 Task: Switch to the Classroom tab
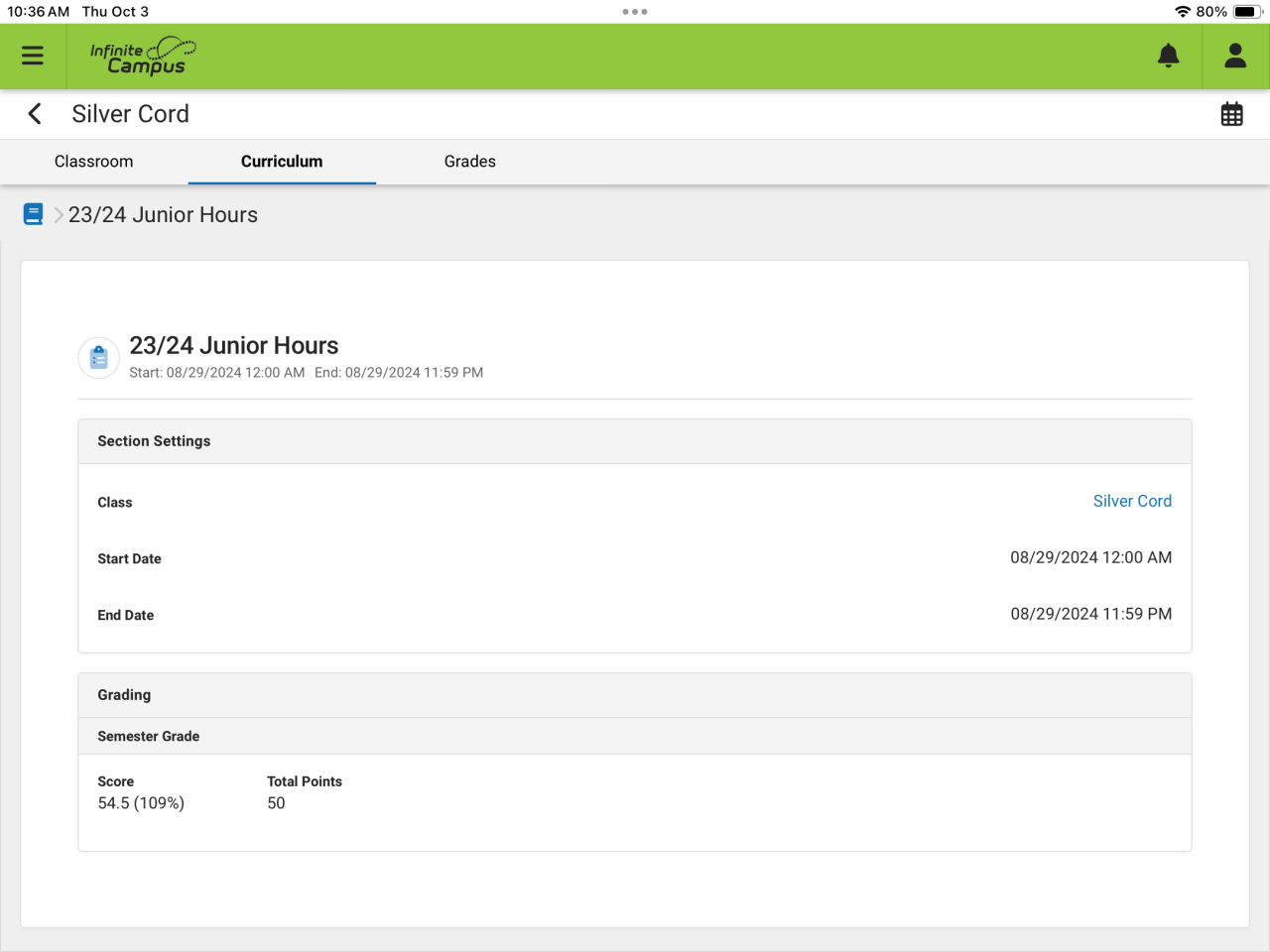[94, 162]
